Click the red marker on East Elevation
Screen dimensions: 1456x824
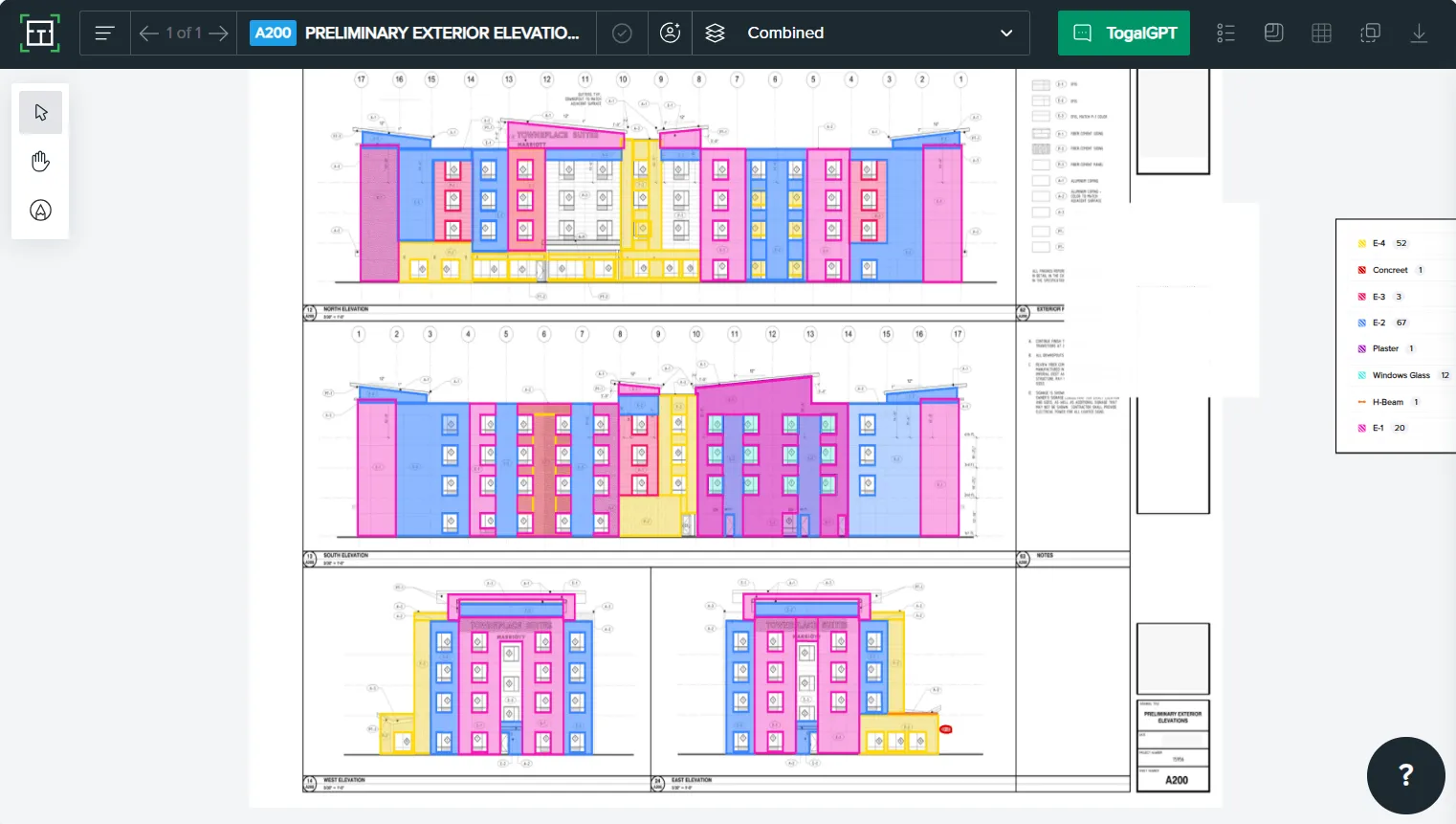[946, 730]
